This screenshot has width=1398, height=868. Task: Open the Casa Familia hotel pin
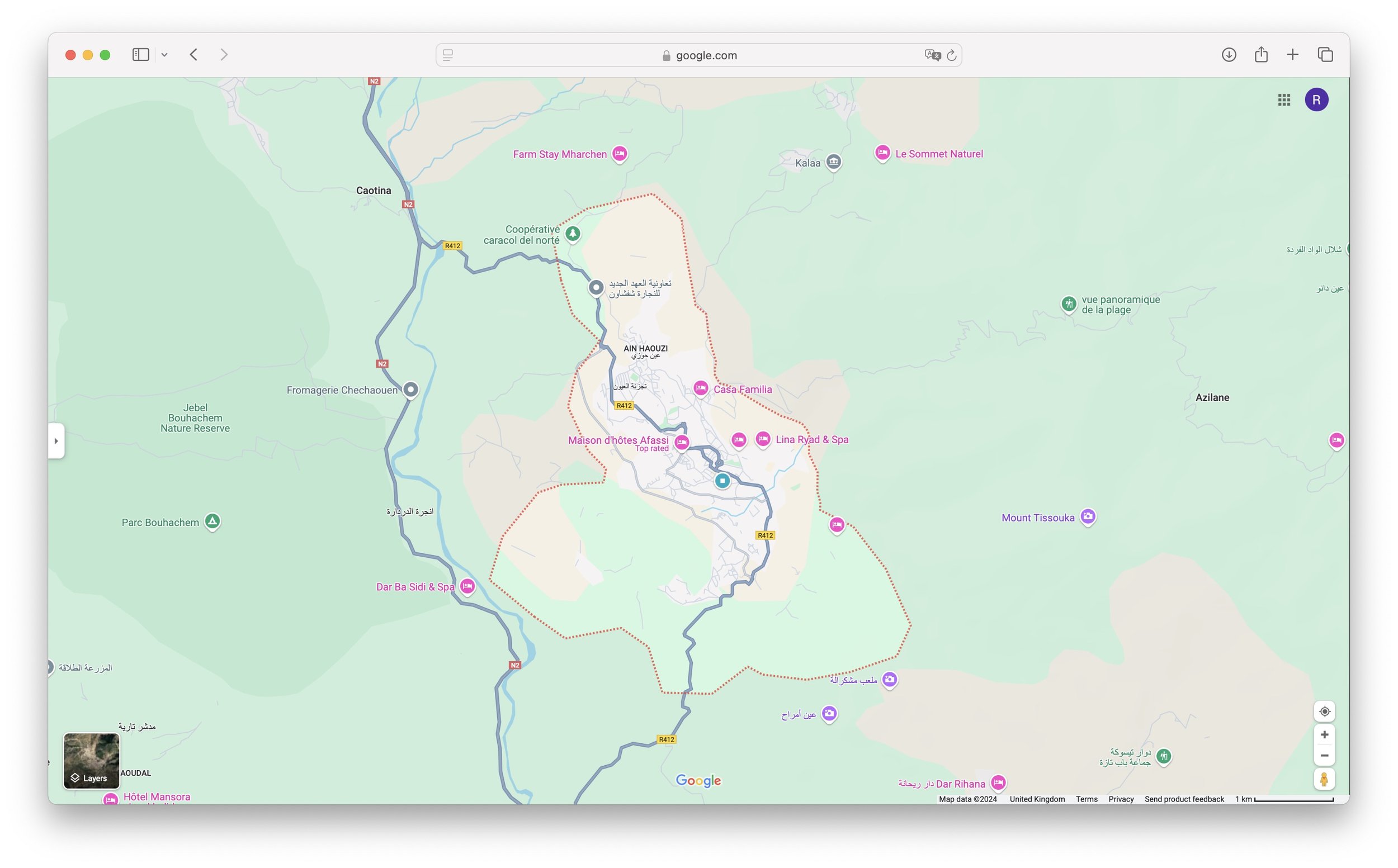(700, 388)
